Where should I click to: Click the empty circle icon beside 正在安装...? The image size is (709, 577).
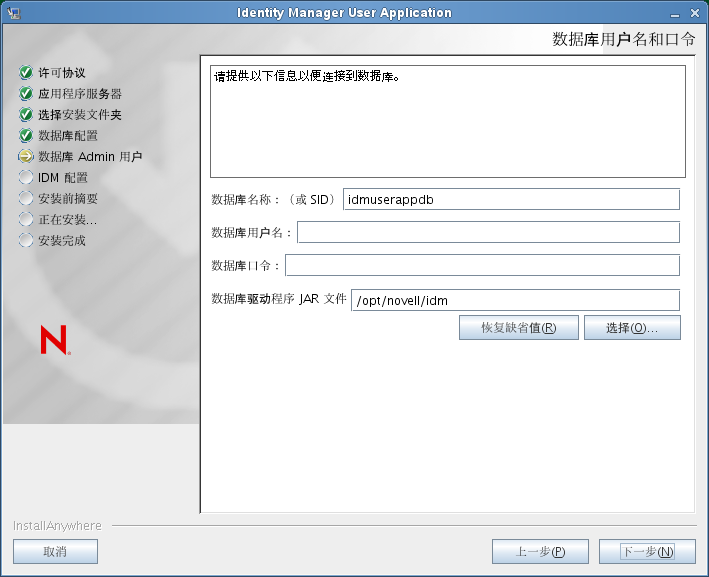26,219
